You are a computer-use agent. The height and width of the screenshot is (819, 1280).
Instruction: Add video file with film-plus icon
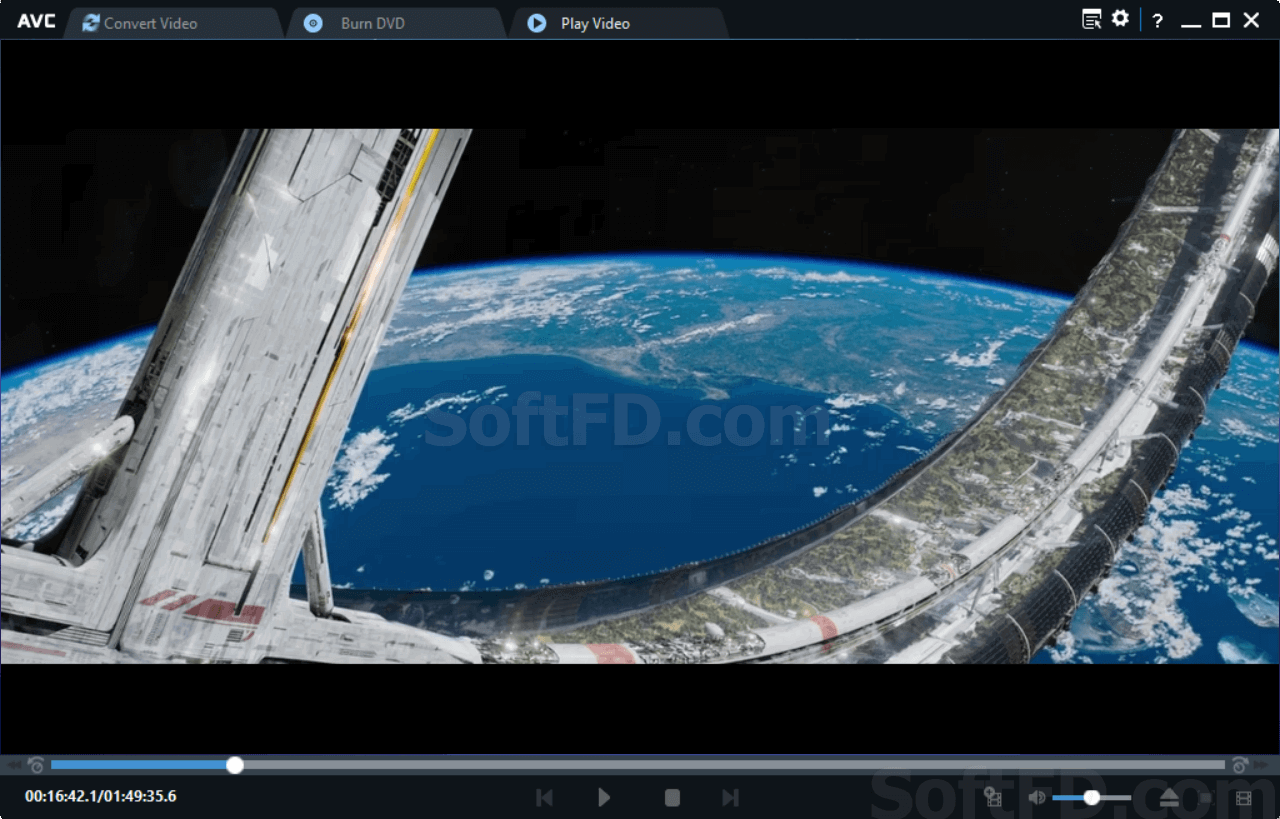993,797
